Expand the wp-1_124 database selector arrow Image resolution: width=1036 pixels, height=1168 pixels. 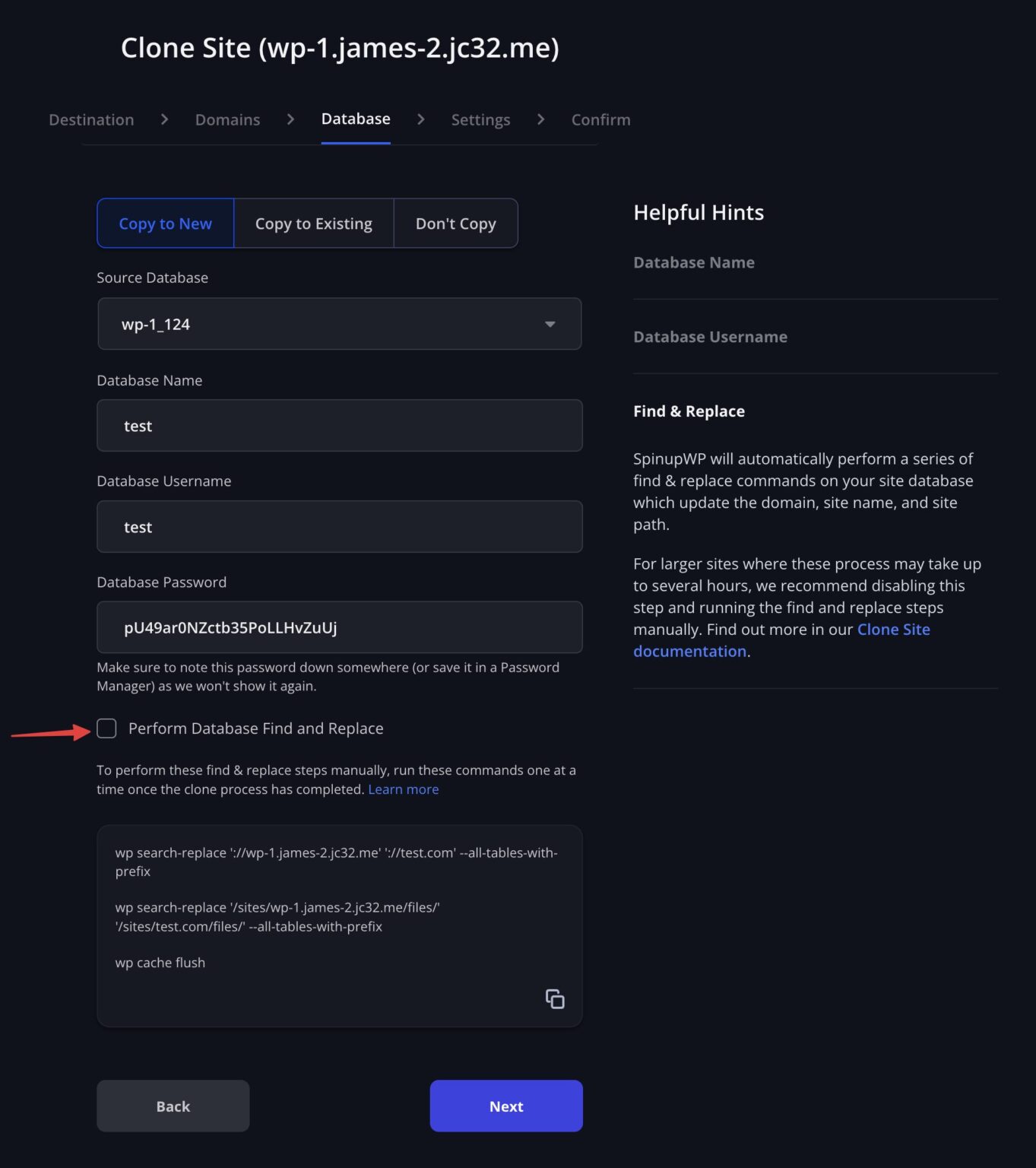pos(550,323)
